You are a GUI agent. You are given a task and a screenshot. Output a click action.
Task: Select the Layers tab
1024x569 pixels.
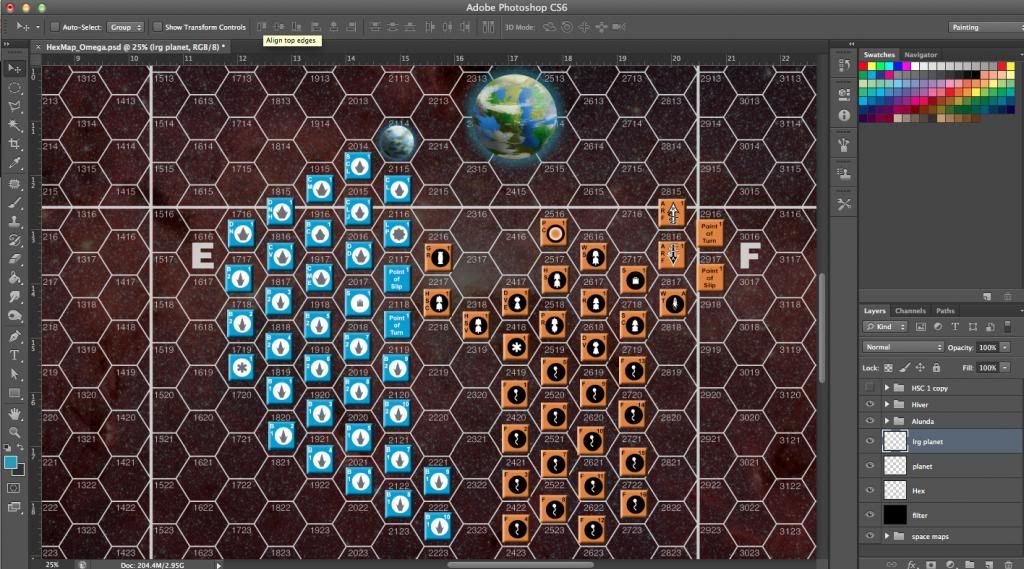click(x=874, y=310)
